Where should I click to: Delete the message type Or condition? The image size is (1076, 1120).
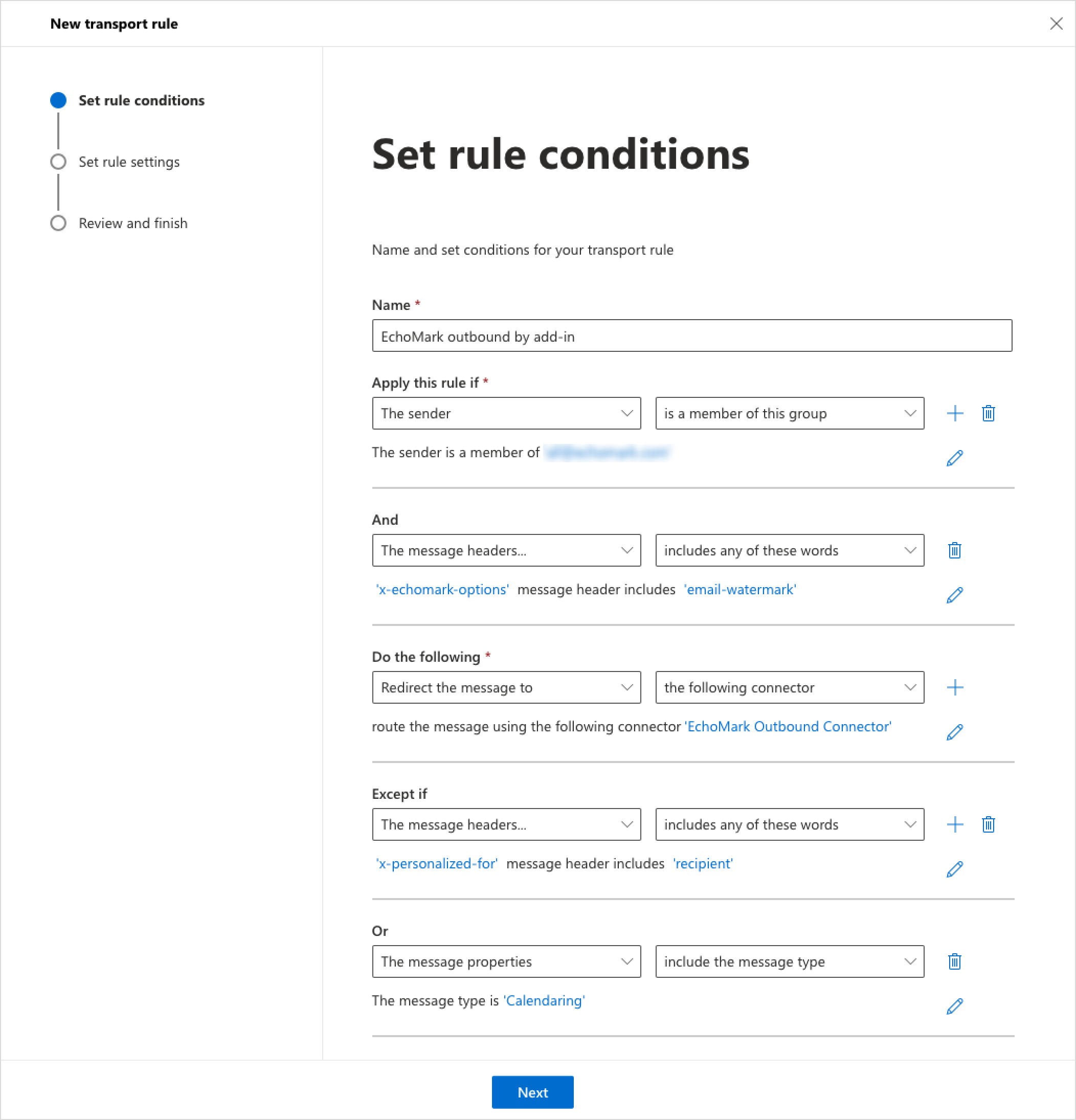click(x=954, y=961)
